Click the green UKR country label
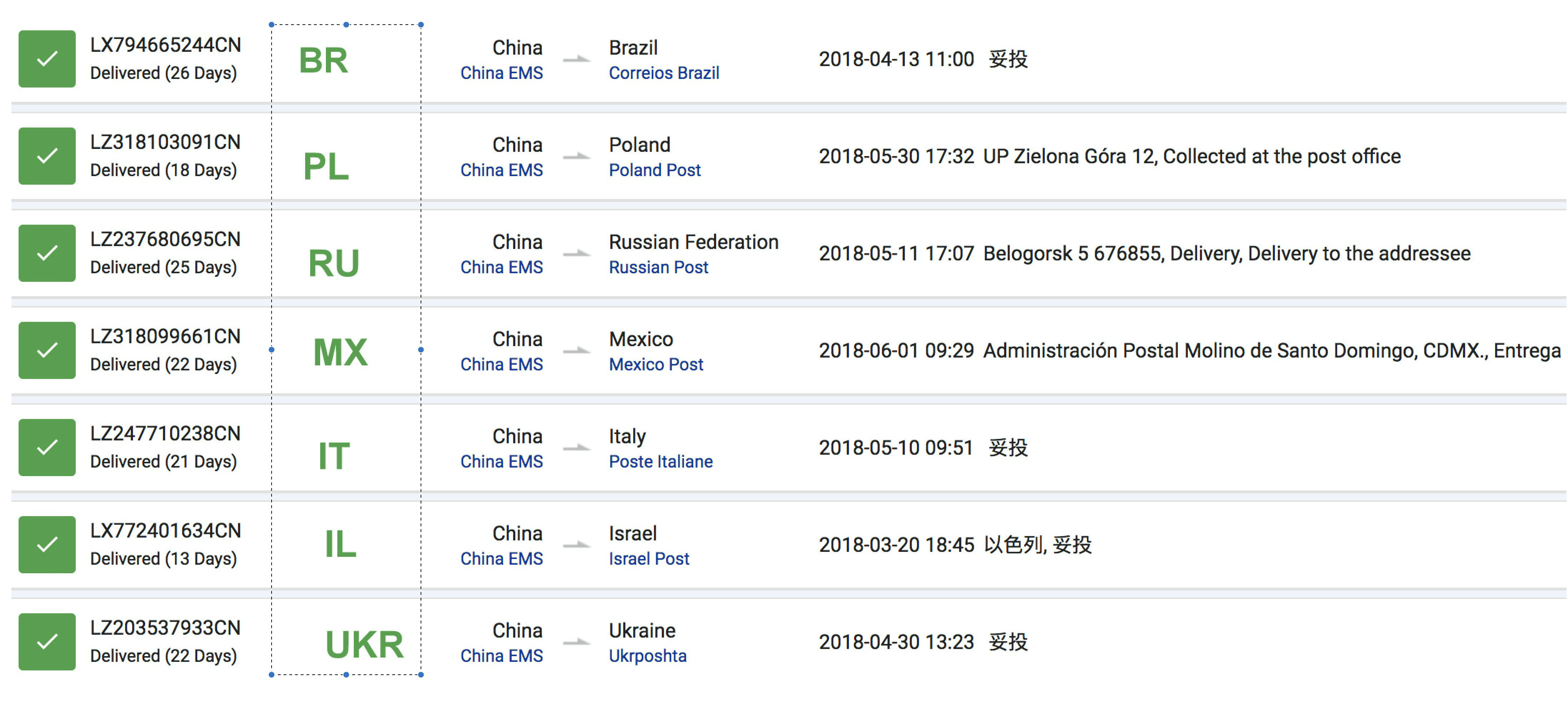Screen dimensions: 1568x704 [364, 644]
